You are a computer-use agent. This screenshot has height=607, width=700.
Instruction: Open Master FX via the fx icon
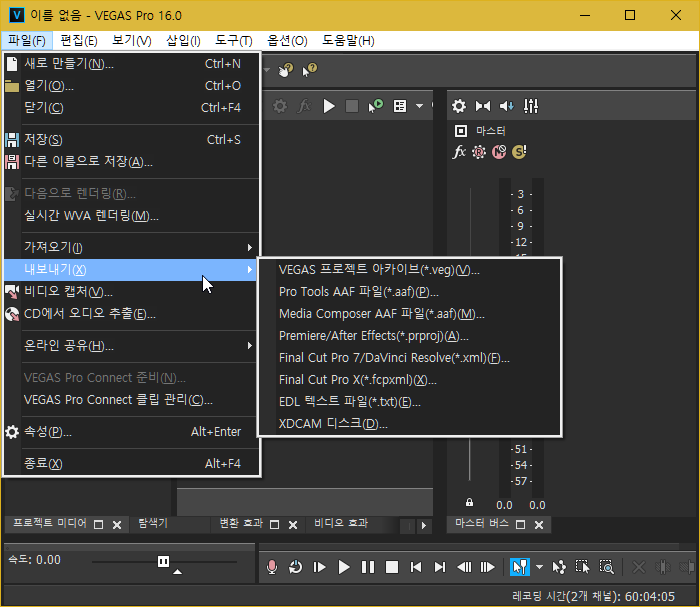[459, 152]
